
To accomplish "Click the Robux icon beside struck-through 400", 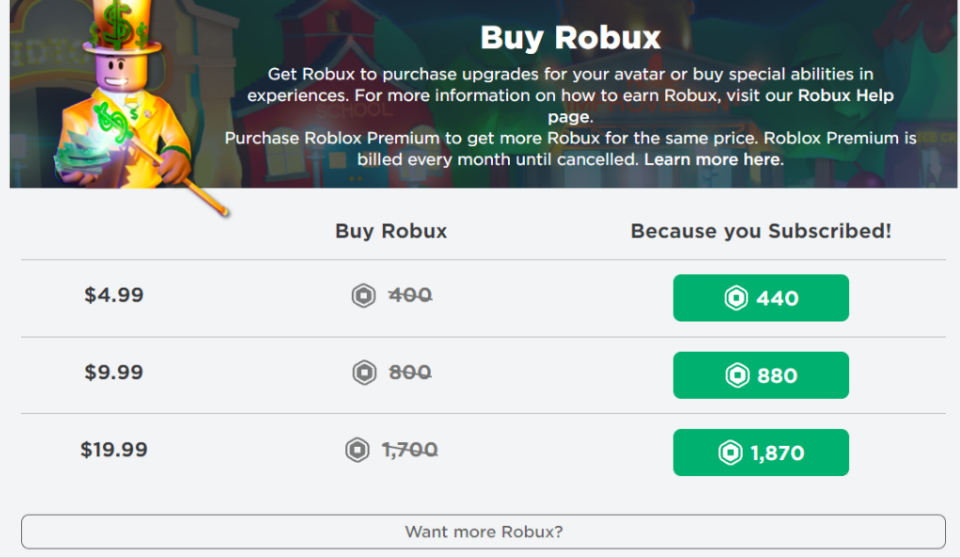I will click(363, 295).
